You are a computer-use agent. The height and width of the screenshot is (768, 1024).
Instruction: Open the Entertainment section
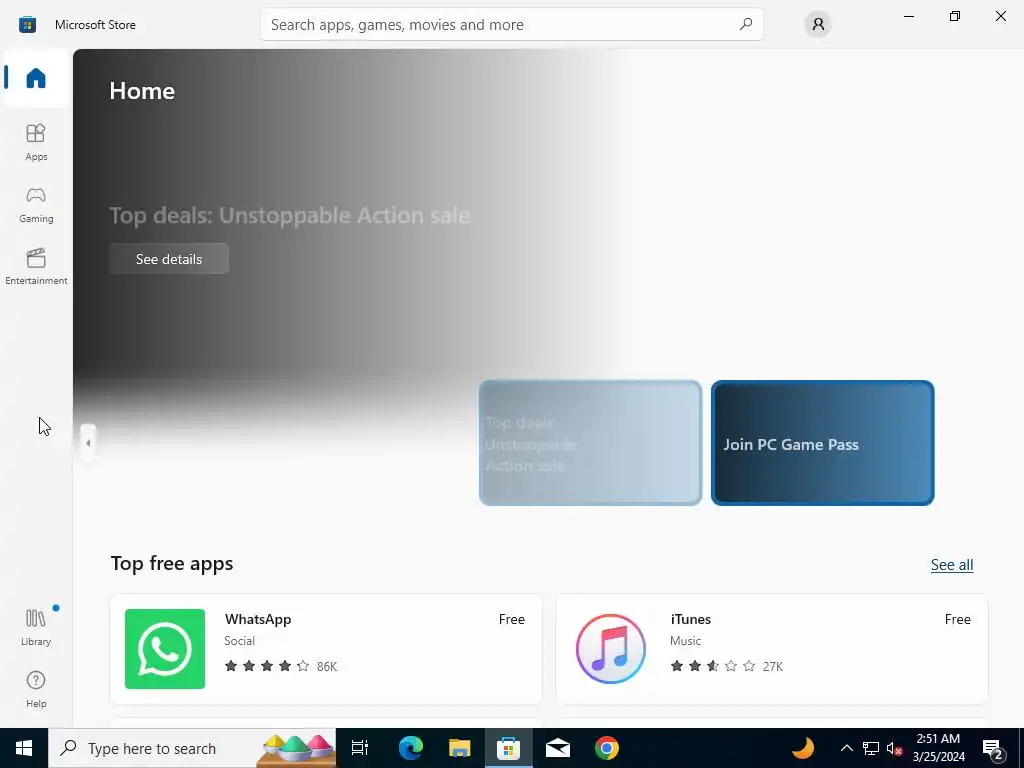36,266
